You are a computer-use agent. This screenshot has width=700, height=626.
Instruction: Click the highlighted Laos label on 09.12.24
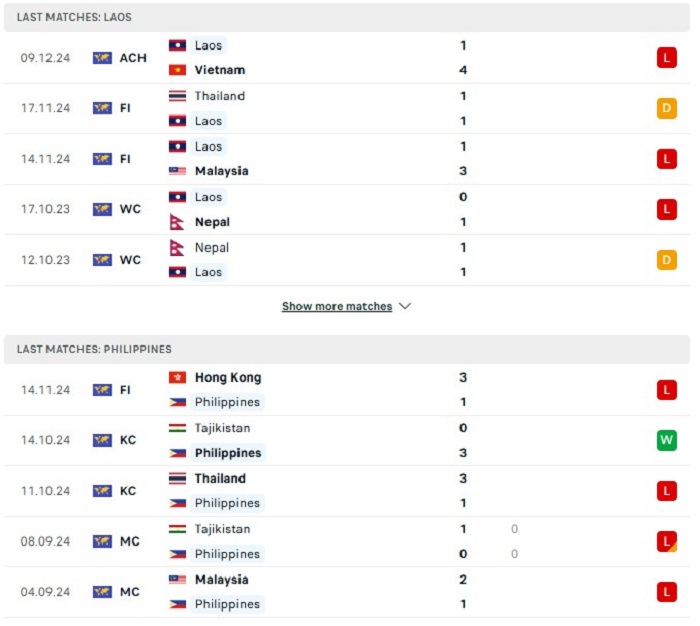tap(208, 46)
